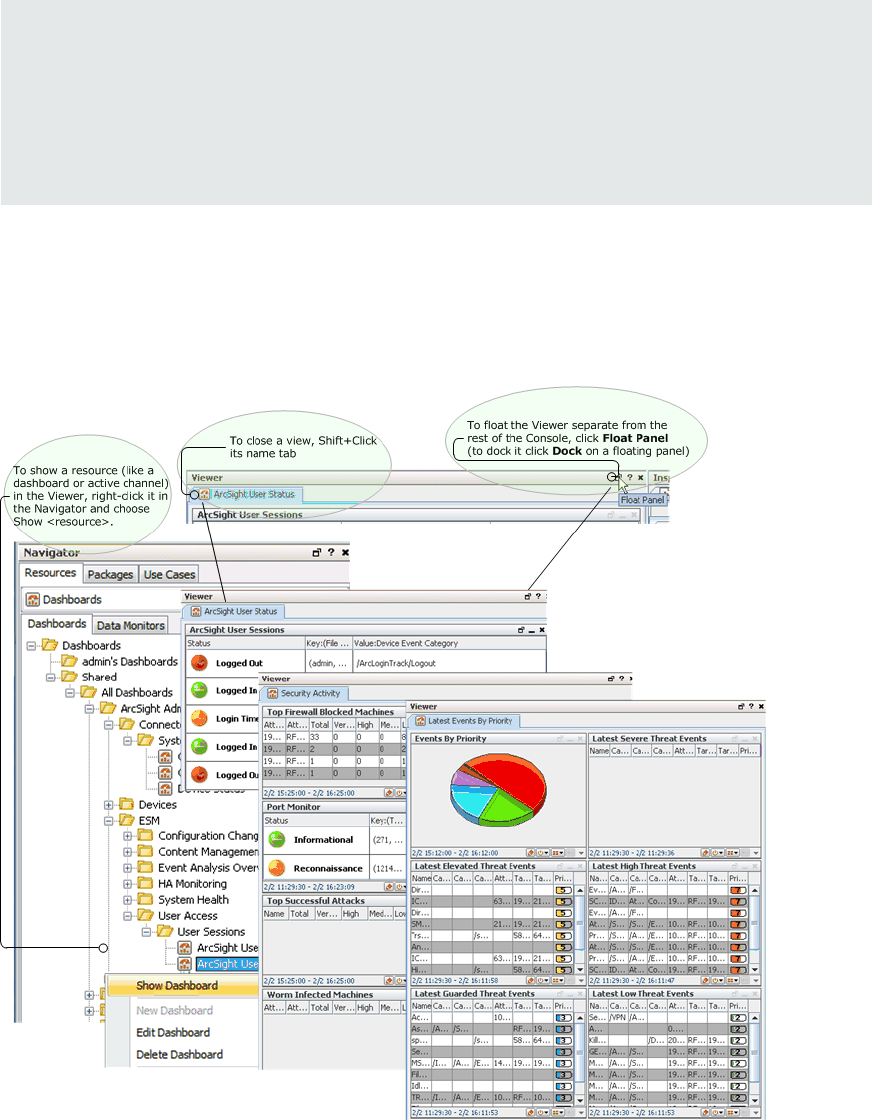Screen dimensions: 872x1120
Task: Collapse the User Access folder
Action: [x=127, y=916]
